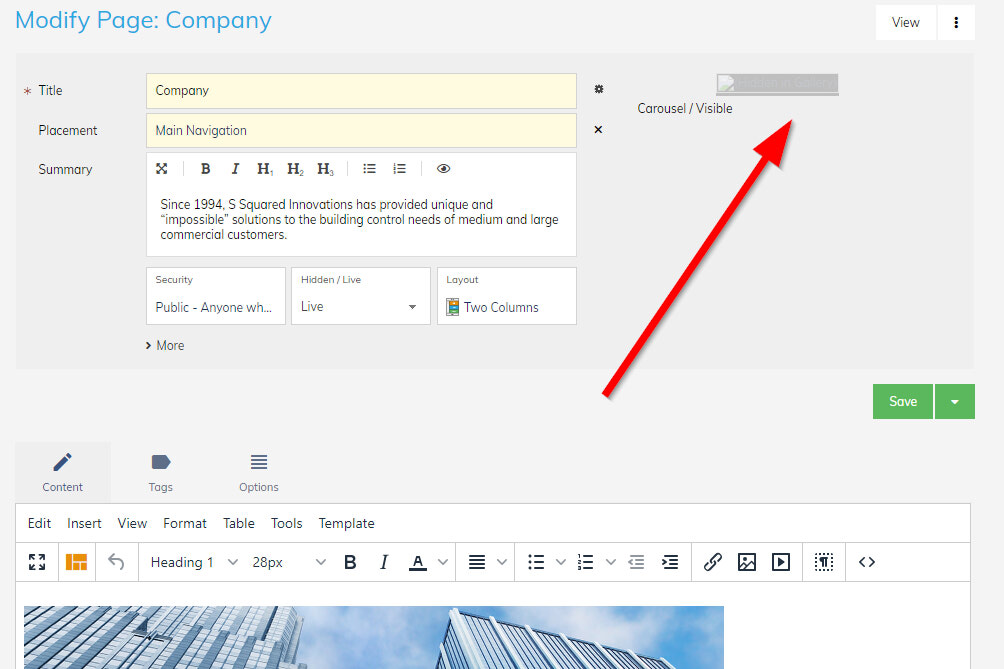Open the Insert menu
1004x669 pixels.
(x=84, y=523)
